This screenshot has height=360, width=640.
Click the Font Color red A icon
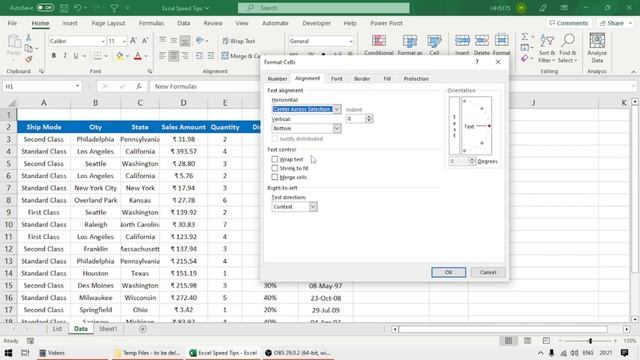tap(138, 56)
